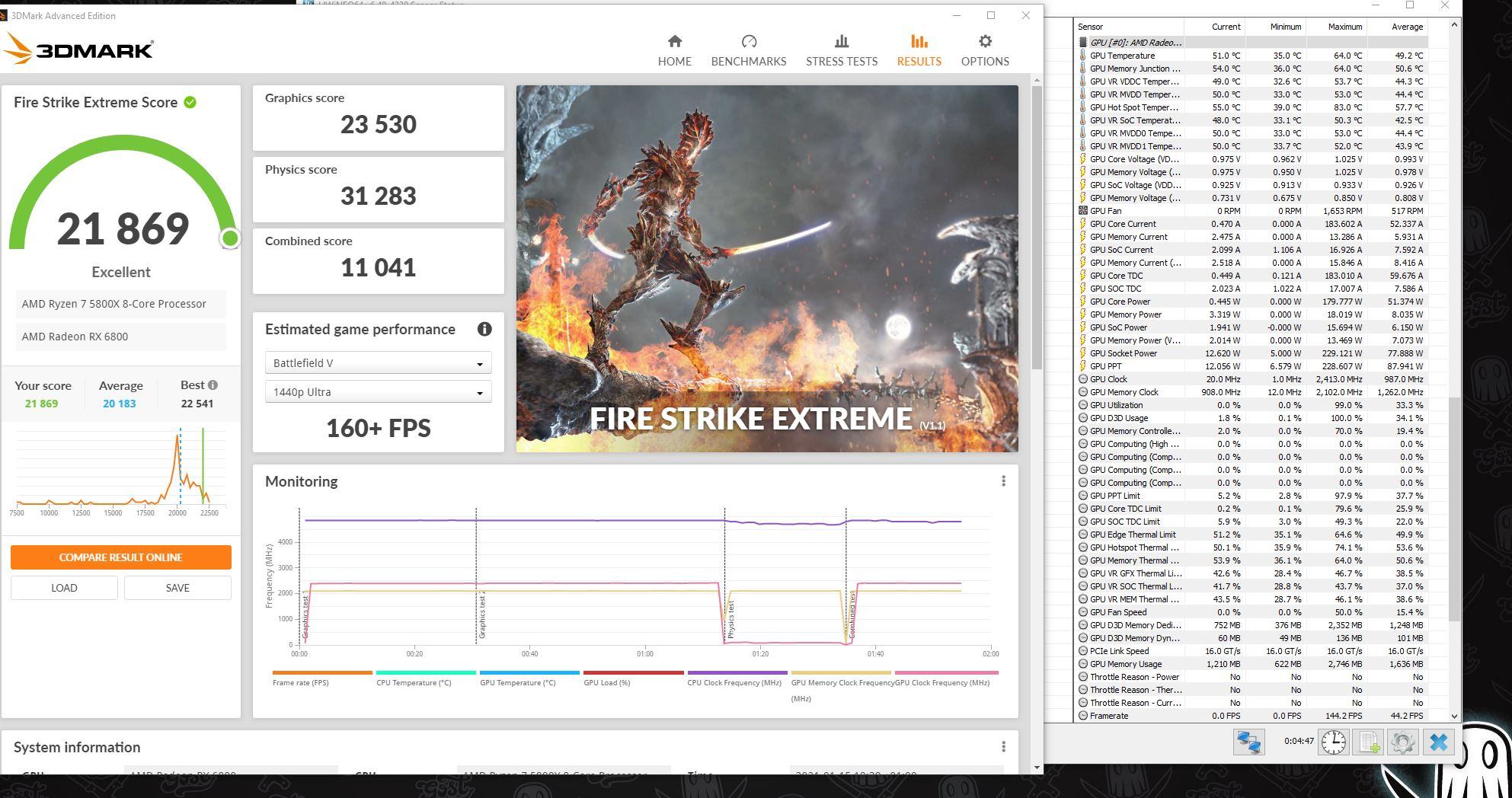Image resolution: width=1512 pixels, height=798 pixels.
Task: Toggle the CPU Clock Frequency legend
Action: [x=737, y=678]
